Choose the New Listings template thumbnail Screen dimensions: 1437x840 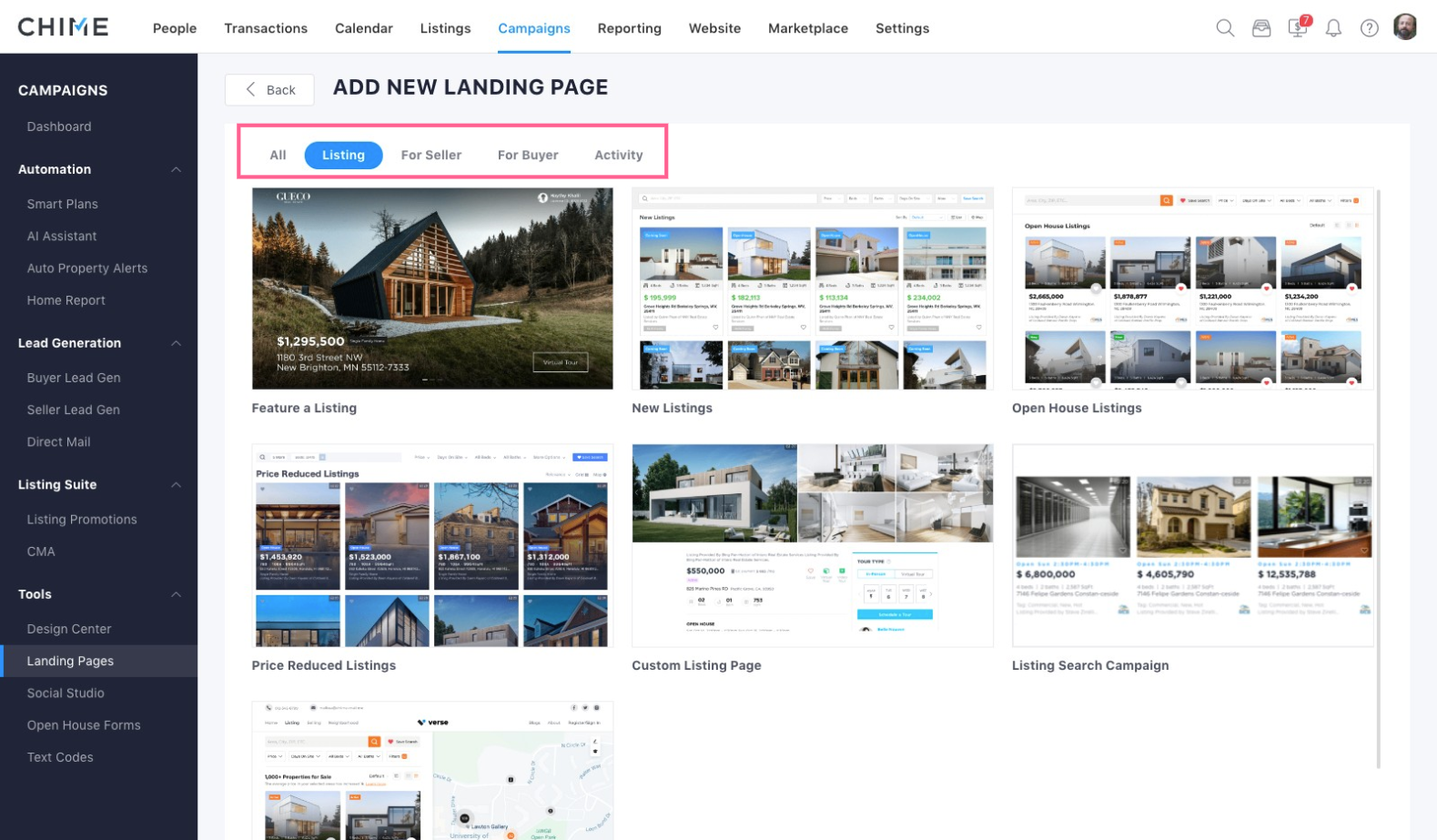(x=812, y=288)
